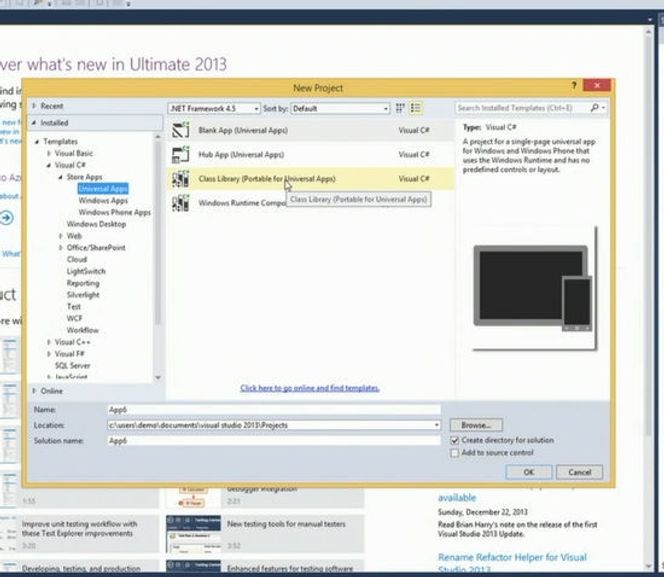The height and width of the screenshot is (577, 664).
Task: Click the Windows Runtime Component template icon
Action: click(180, 203)
